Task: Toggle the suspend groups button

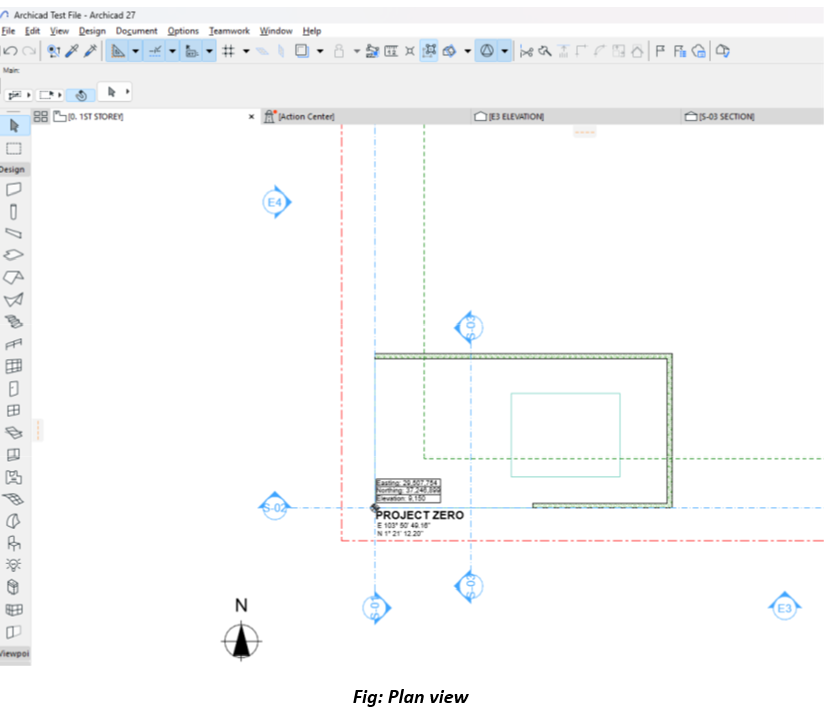Action: 430,51
